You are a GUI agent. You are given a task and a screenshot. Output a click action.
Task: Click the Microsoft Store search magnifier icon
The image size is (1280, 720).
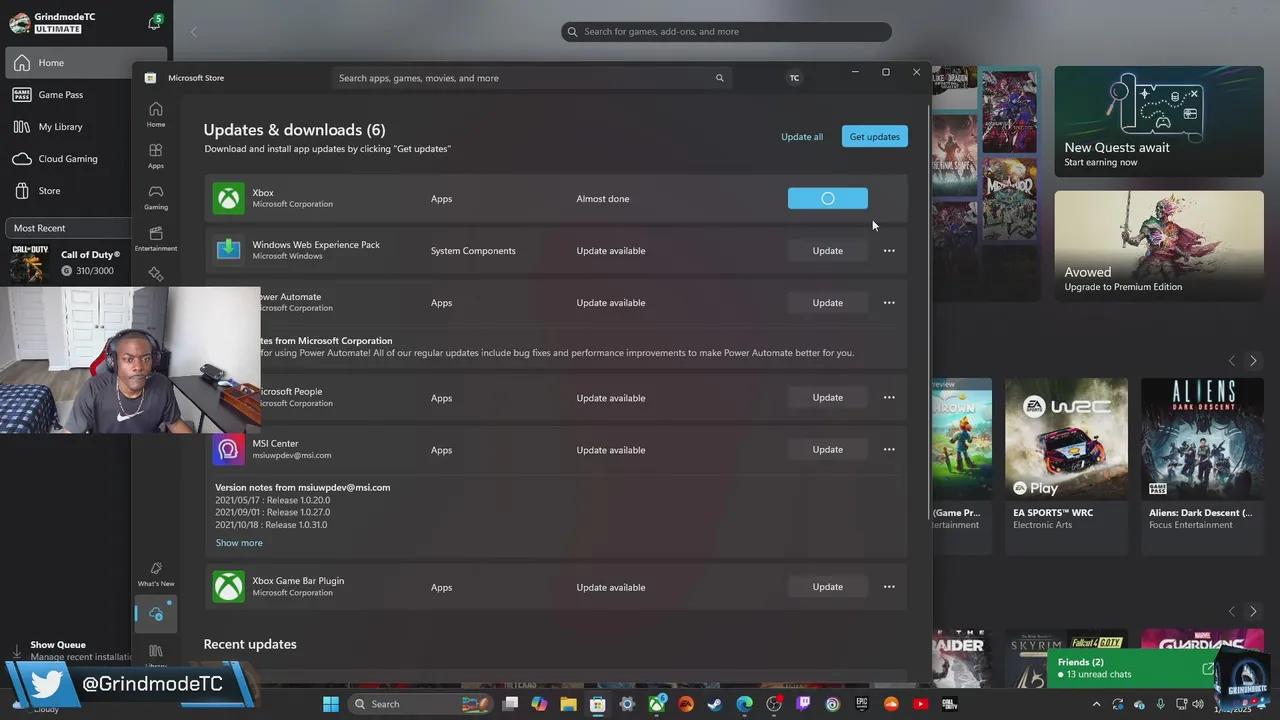pos(719,78)
